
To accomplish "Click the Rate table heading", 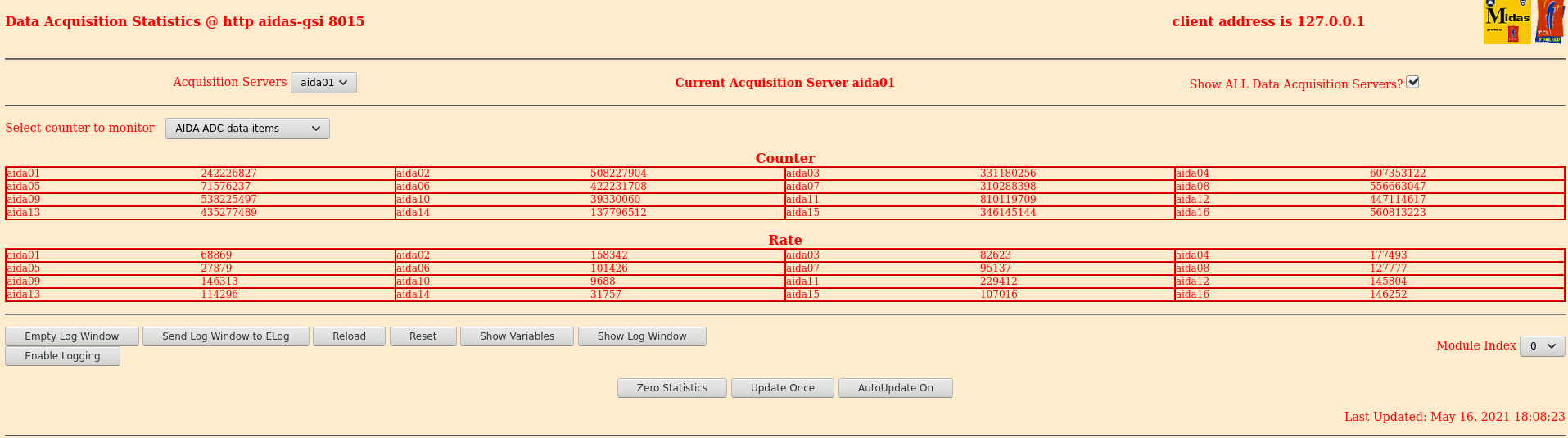I will pos(785,240).
